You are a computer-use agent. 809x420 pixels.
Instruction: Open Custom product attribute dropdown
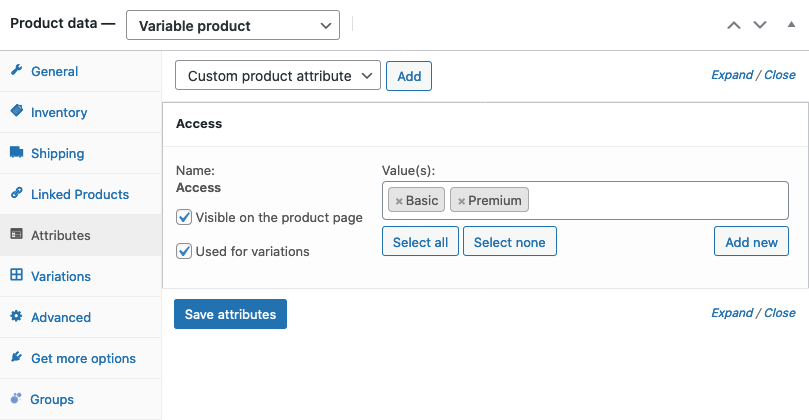278,76
